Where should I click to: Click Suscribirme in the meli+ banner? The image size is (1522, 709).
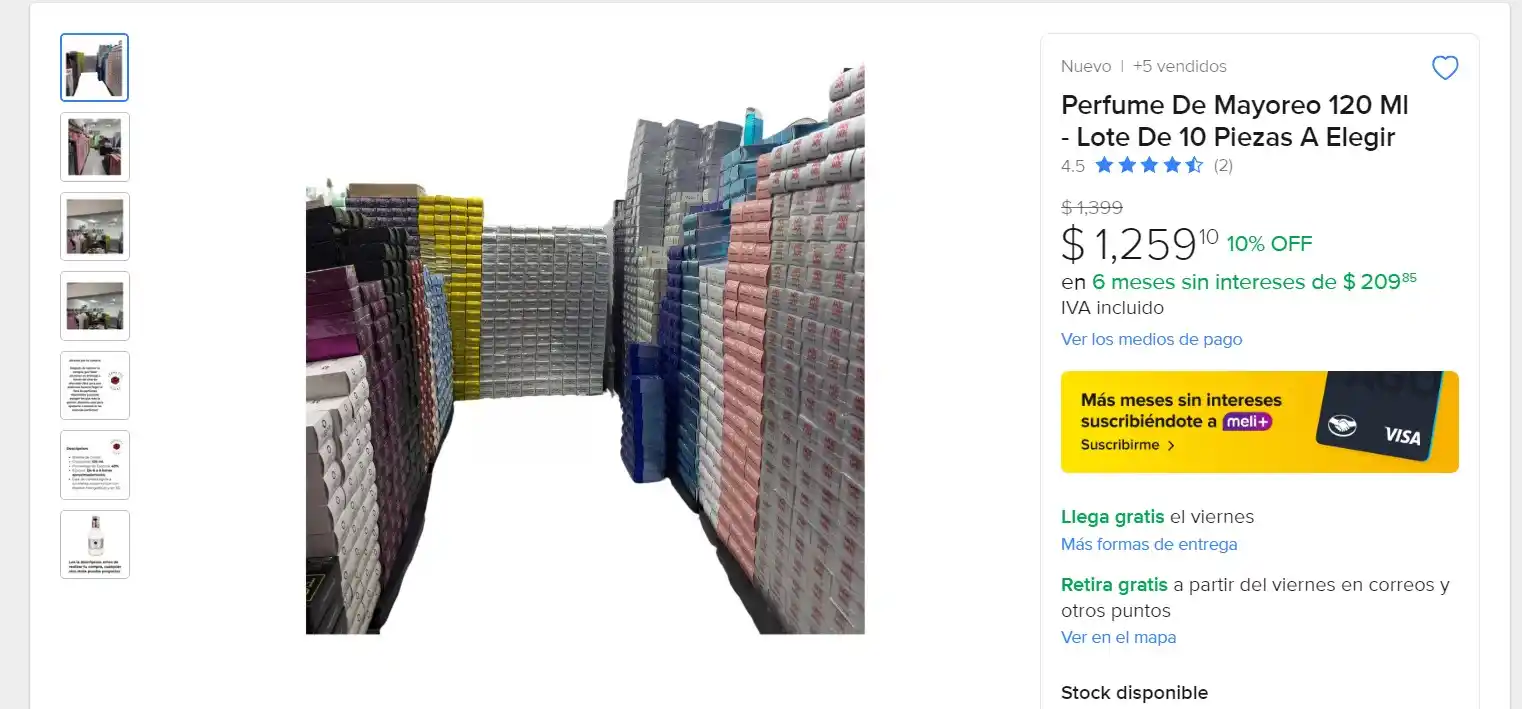pos(1127,445)
